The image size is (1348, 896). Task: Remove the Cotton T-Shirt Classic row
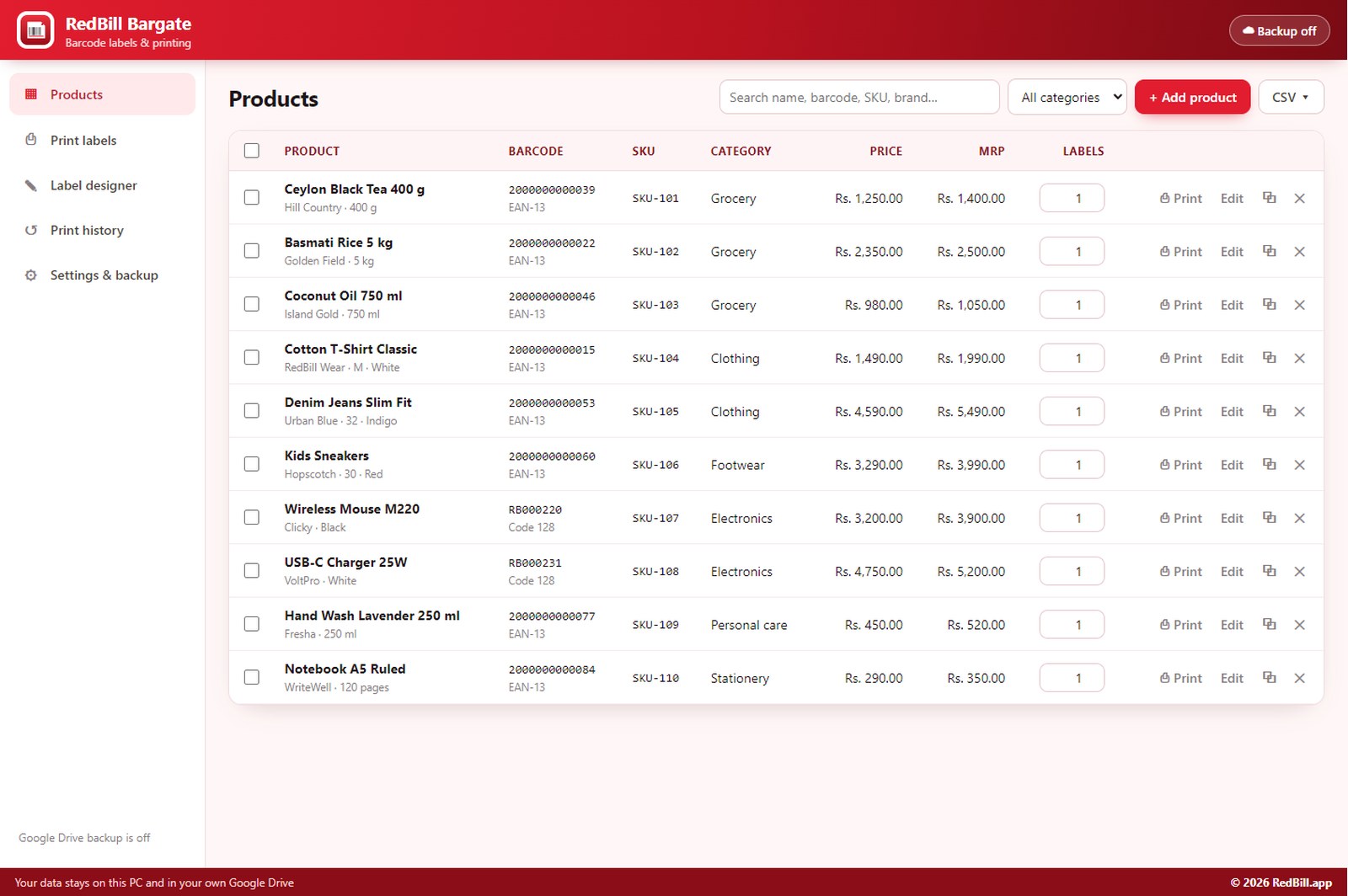1299,358
